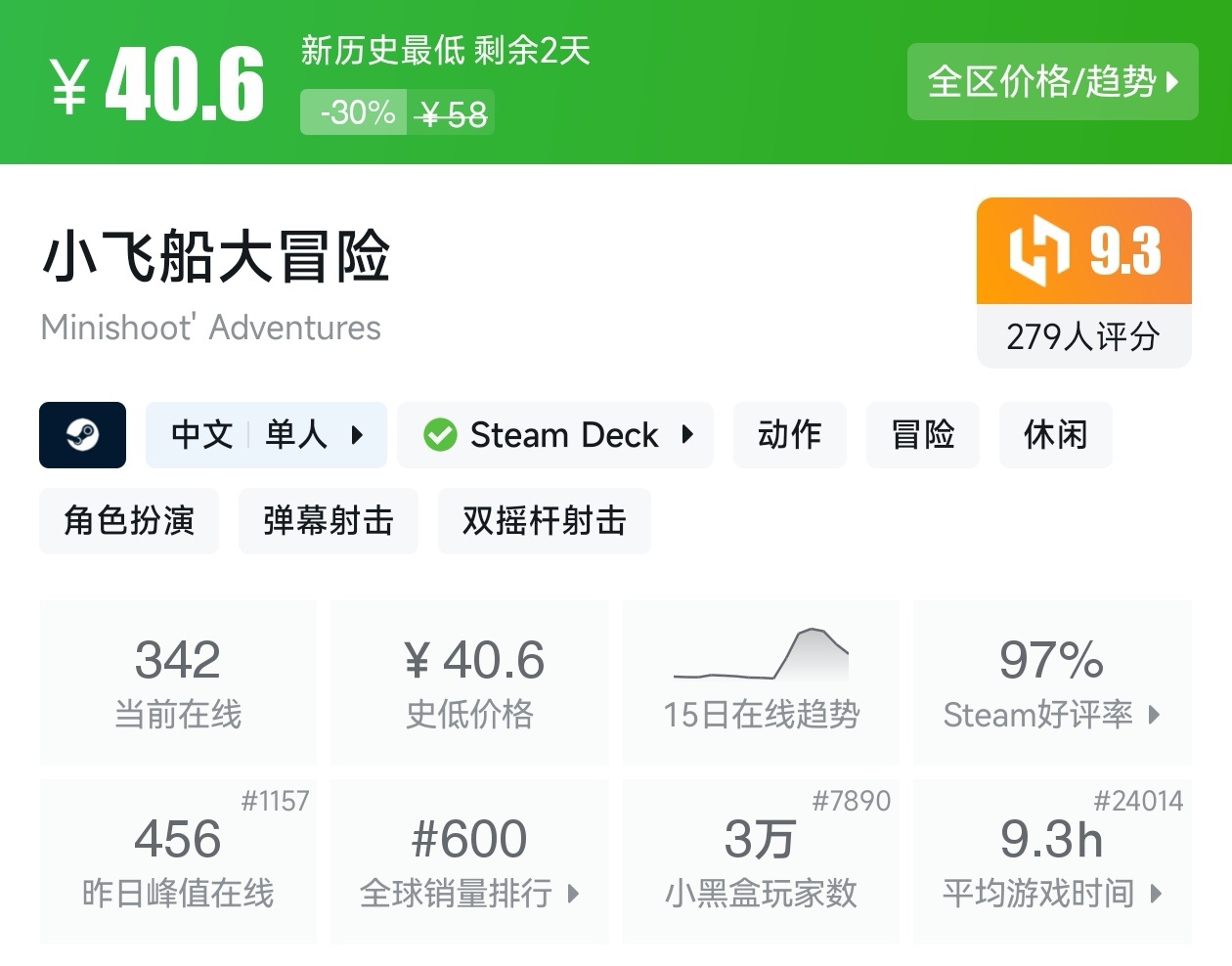Click the 双摇杆射击 tag
Image resolution: width=1232 pixels, height=966 pixels.
(x=544, y=520)
